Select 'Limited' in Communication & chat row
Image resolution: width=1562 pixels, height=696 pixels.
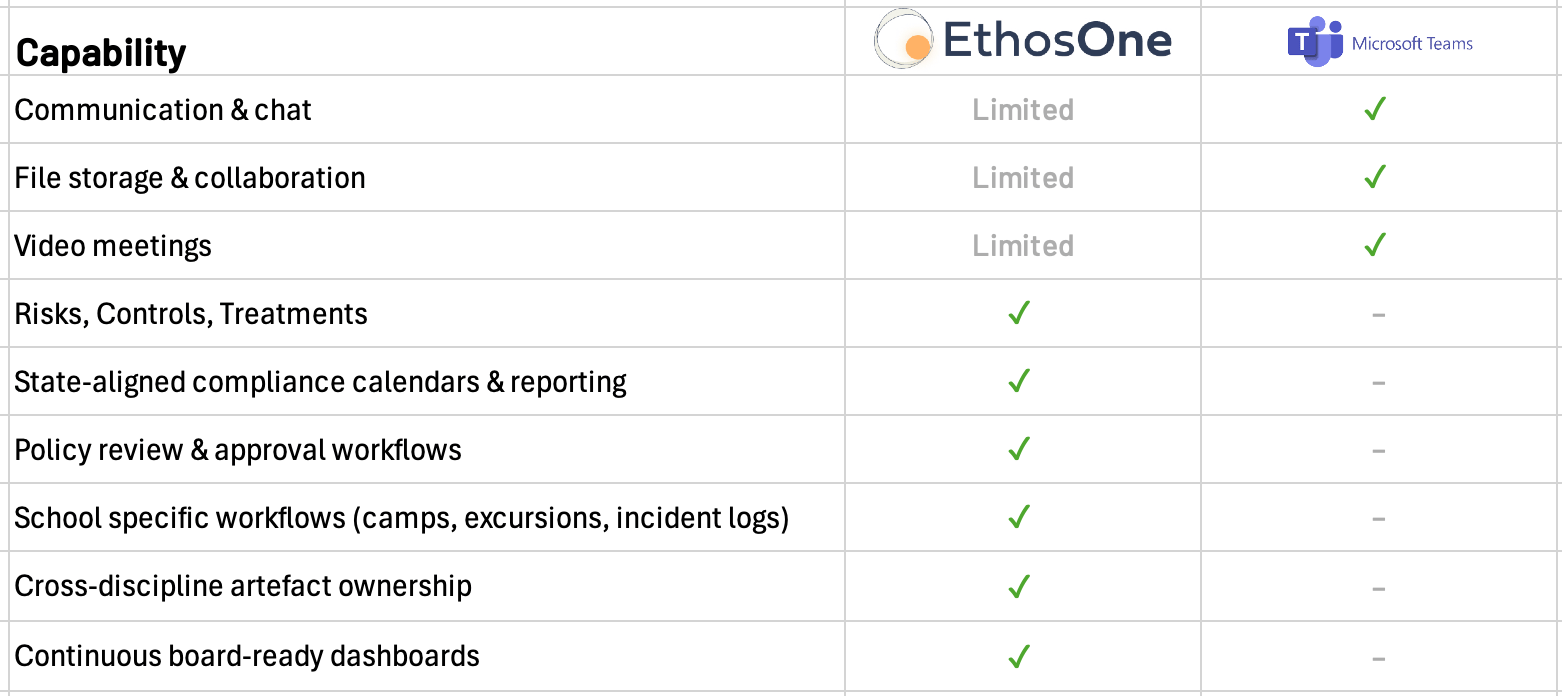(1022, 109)
